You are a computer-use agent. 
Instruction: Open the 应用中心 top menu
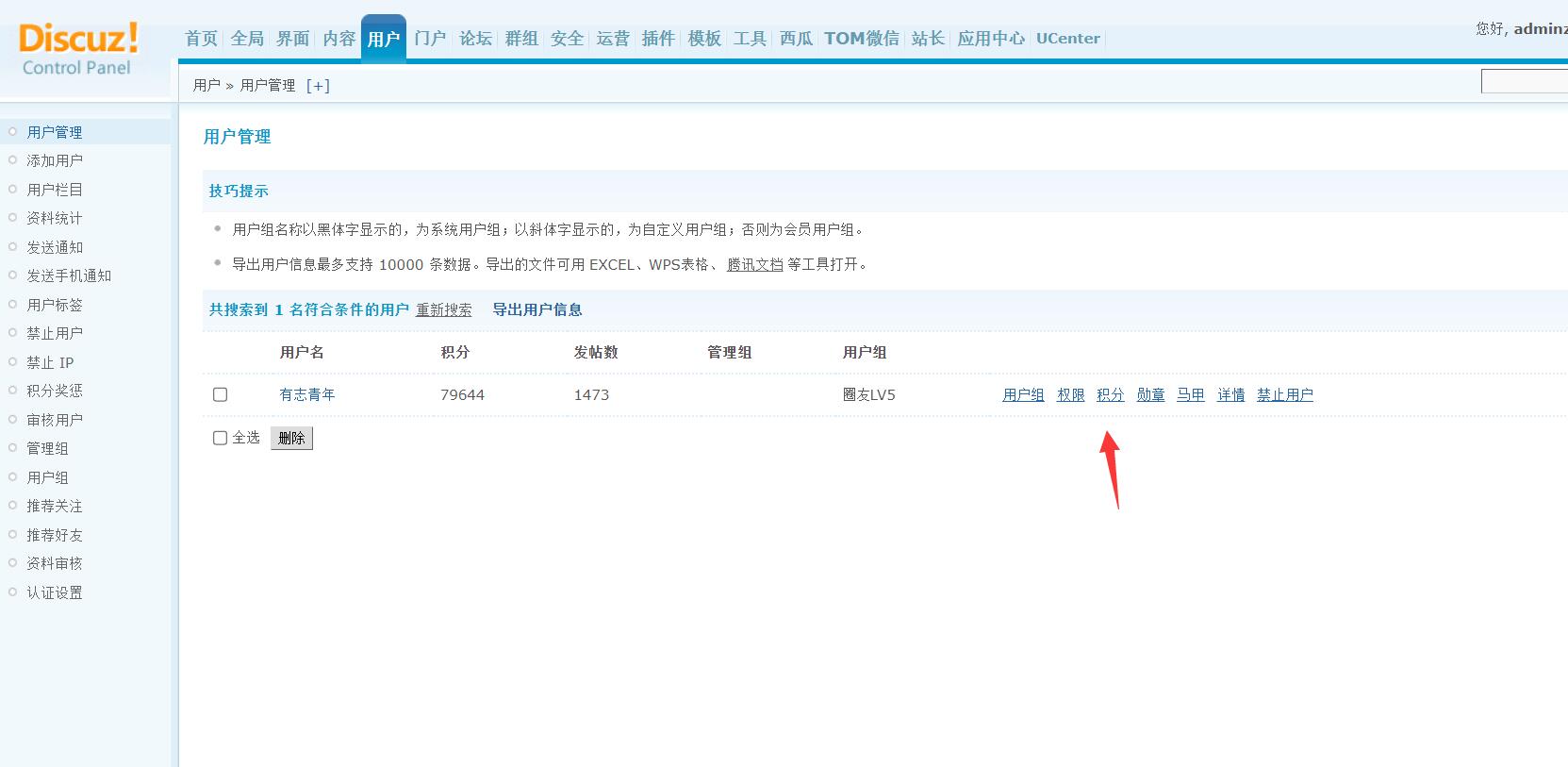tap(990, 39)
